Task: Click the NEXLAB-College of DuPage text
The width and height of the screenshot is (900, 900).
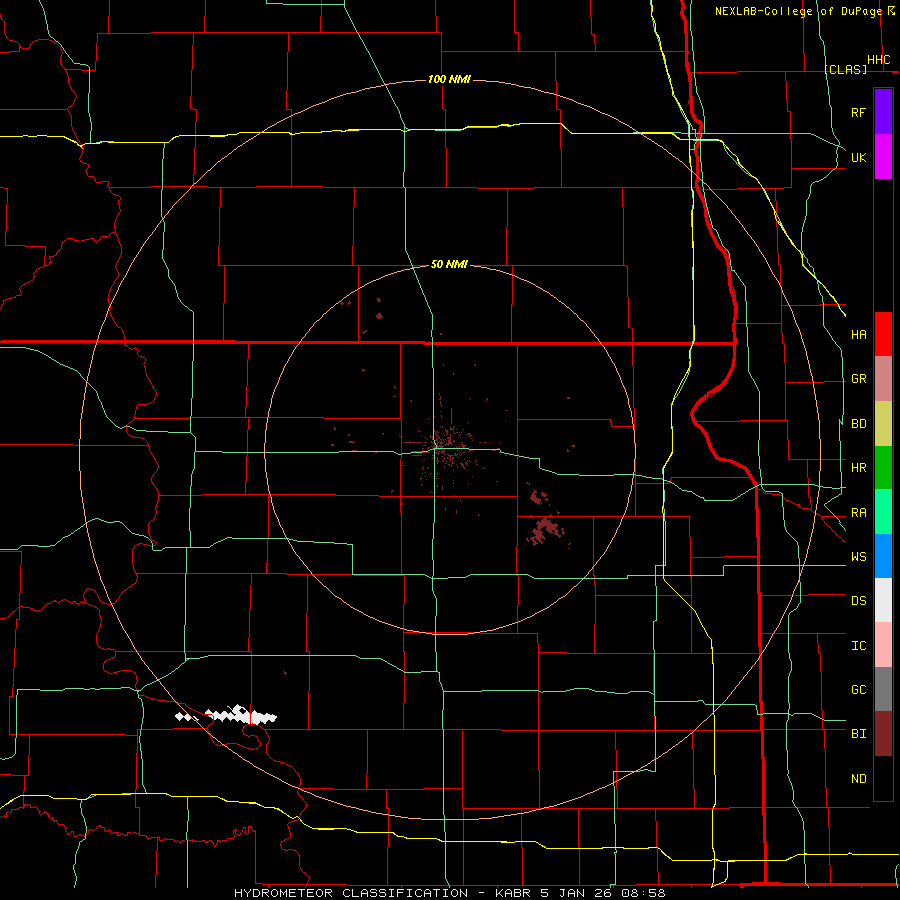Action: pos(800,11)
